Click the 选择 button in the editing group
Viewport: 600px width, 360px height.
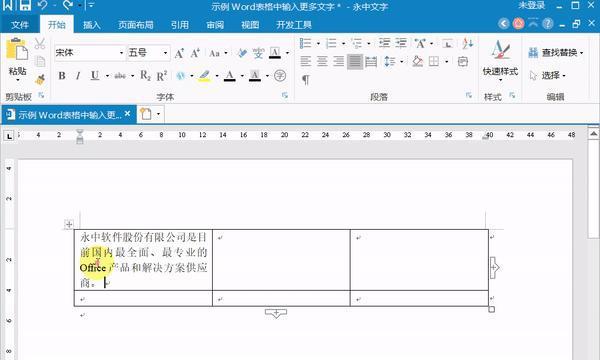pos(548,75)
